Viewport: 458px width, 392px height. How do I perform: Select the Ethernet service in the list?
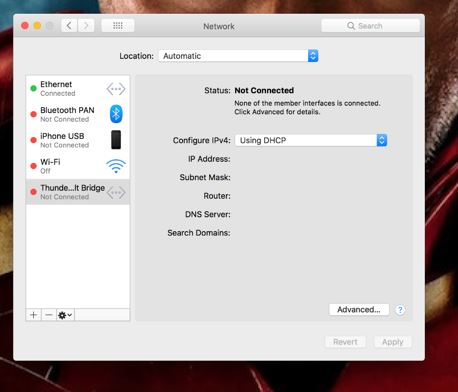coord(78,88)
